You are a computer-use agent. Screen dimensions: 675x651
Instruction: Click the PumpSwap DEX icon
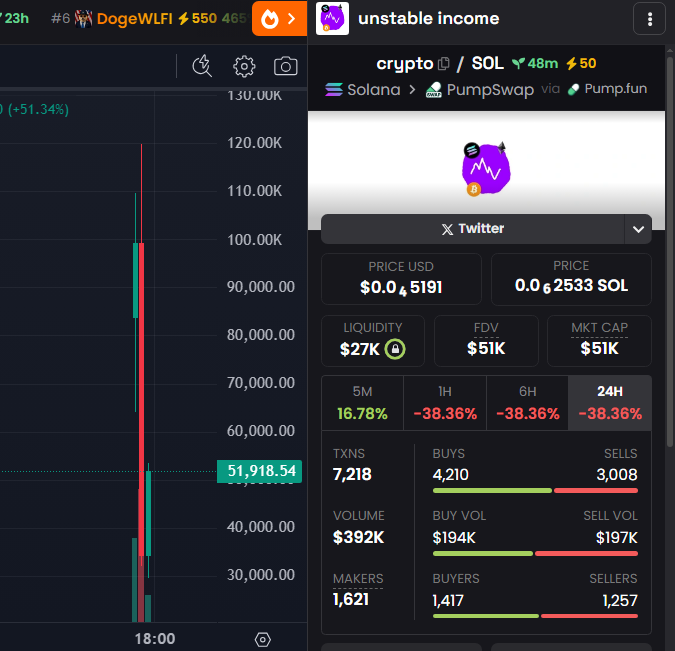(x=433, y=90)
